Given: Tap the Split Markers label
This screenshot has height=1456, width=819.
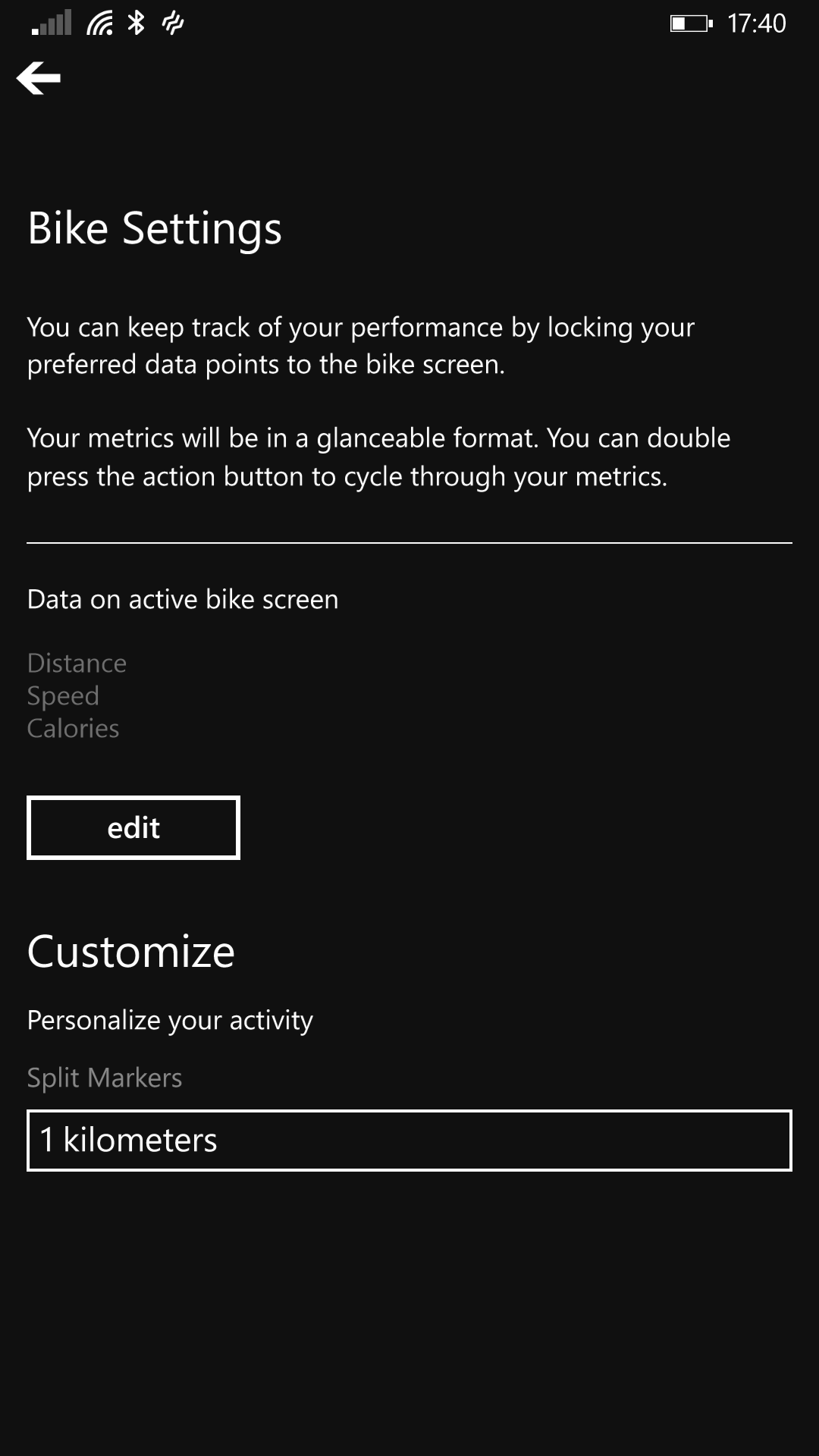Looking at the screenshot, I should [x=105, y=1078].
